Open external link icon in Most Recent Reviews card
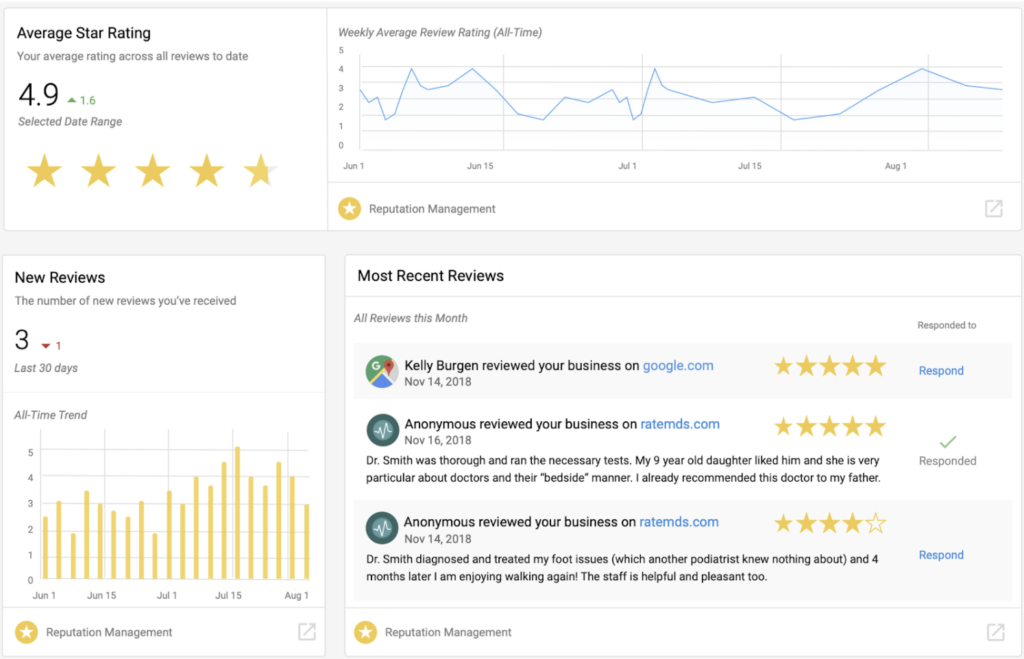This screenshot has width=1024, height=659. tap(995, 631)
